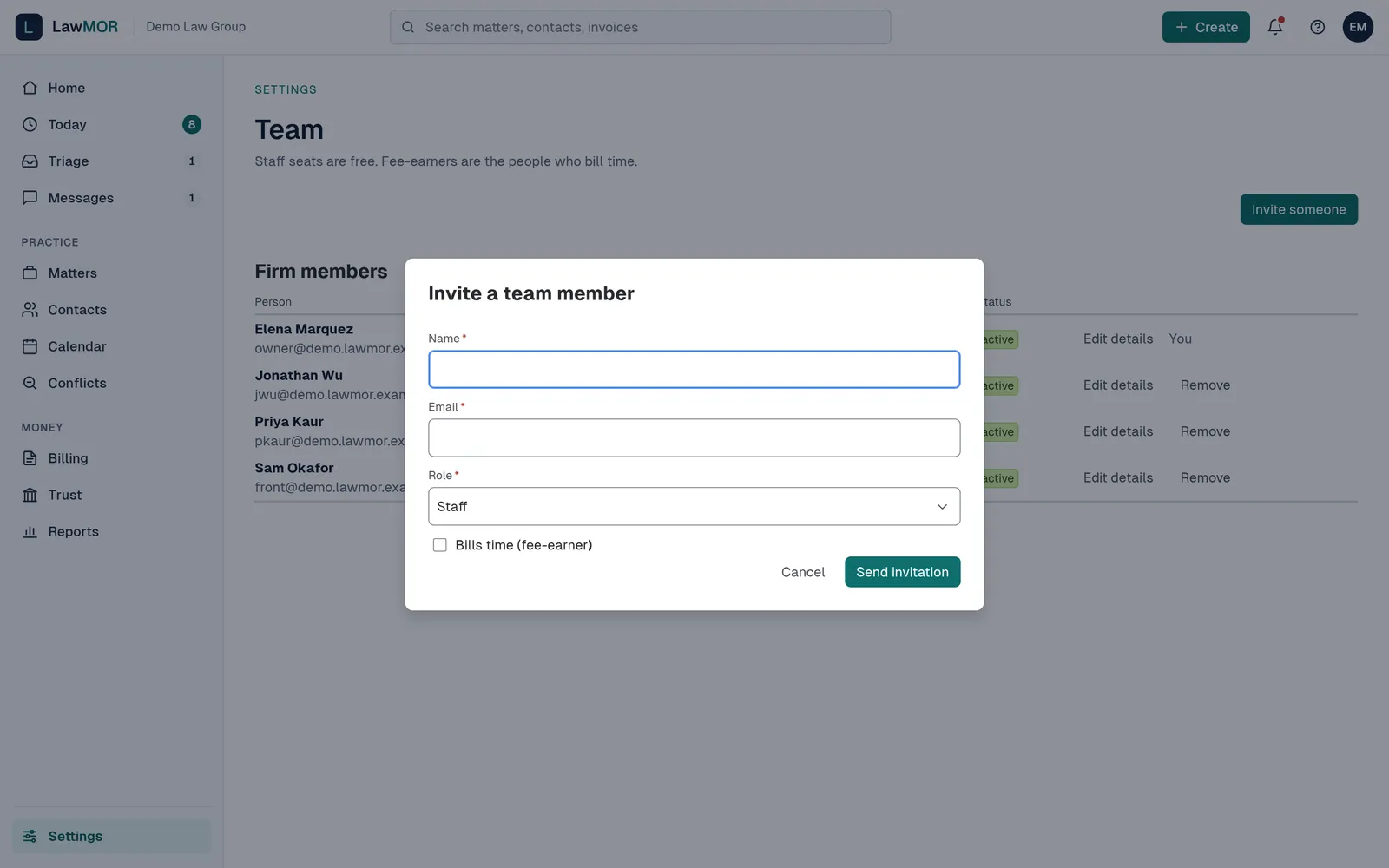The width and height of the screenshot is (1389, 868).
Task: Click the Conflicts search icon
Action: pos(30,383)
